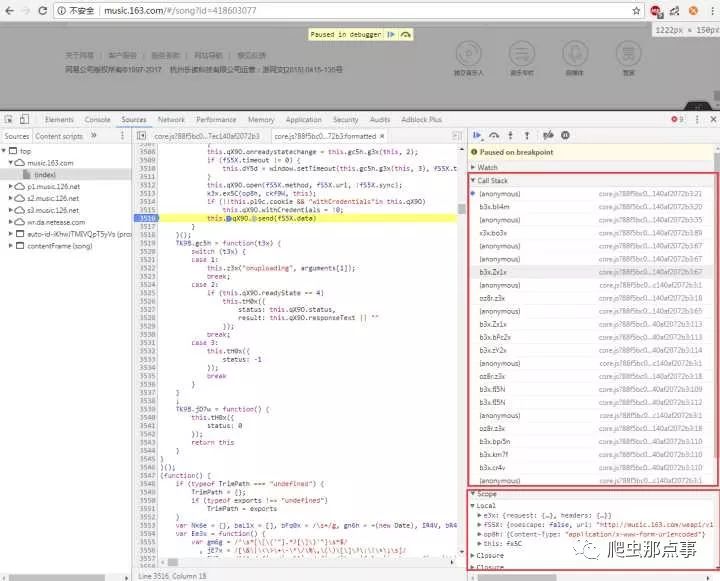Select the b3x.bpi5n call stack frame
Viewport: 720px width, 581px height.
tap(591, 442)
